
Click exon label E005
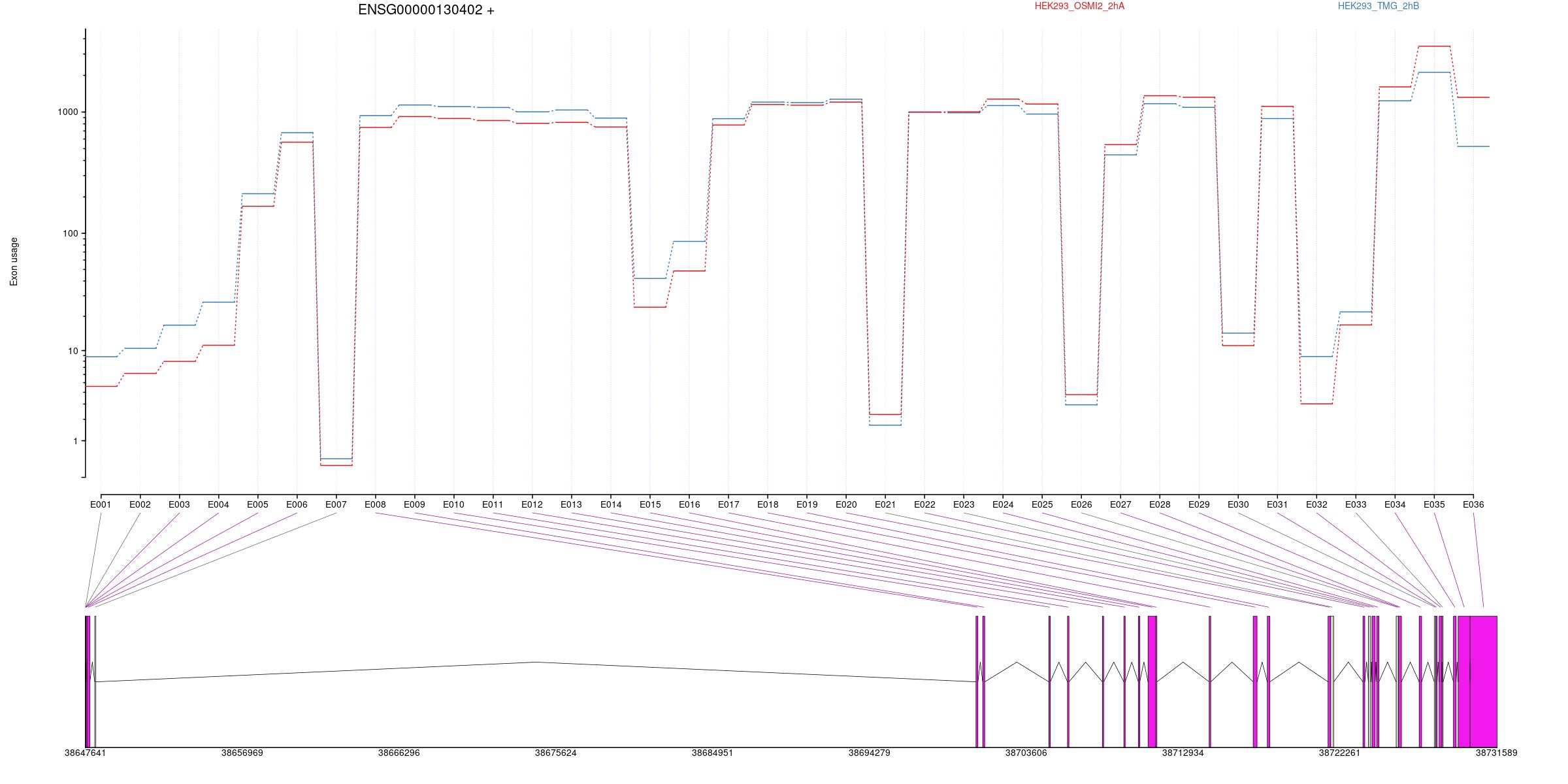(x=257, y=504)
